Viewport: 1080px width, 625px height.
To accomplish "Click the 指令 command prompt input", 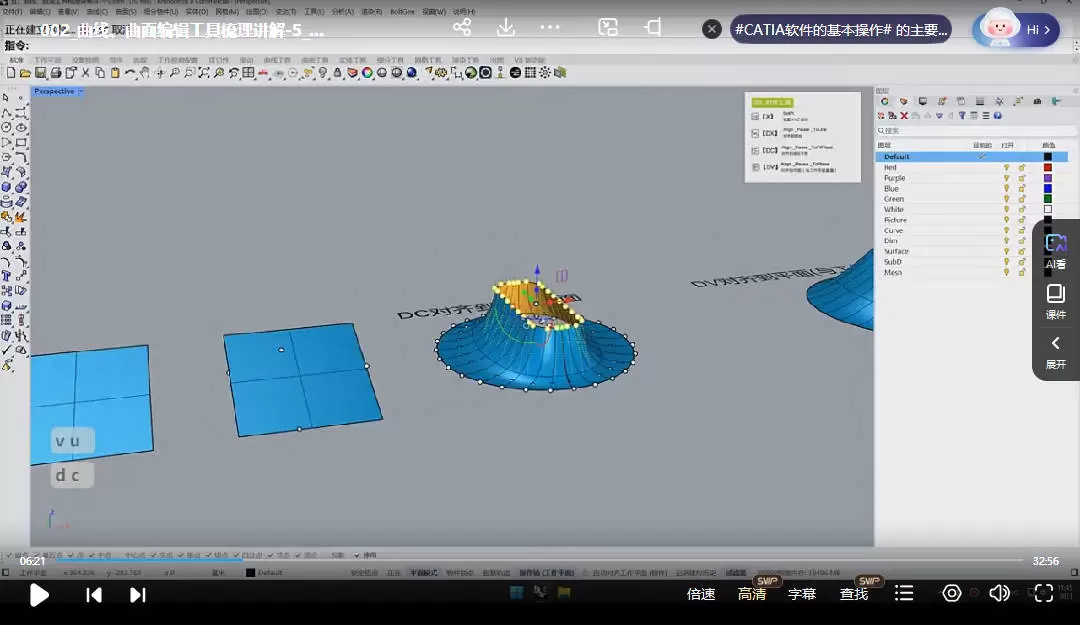I will coord(540,45).
